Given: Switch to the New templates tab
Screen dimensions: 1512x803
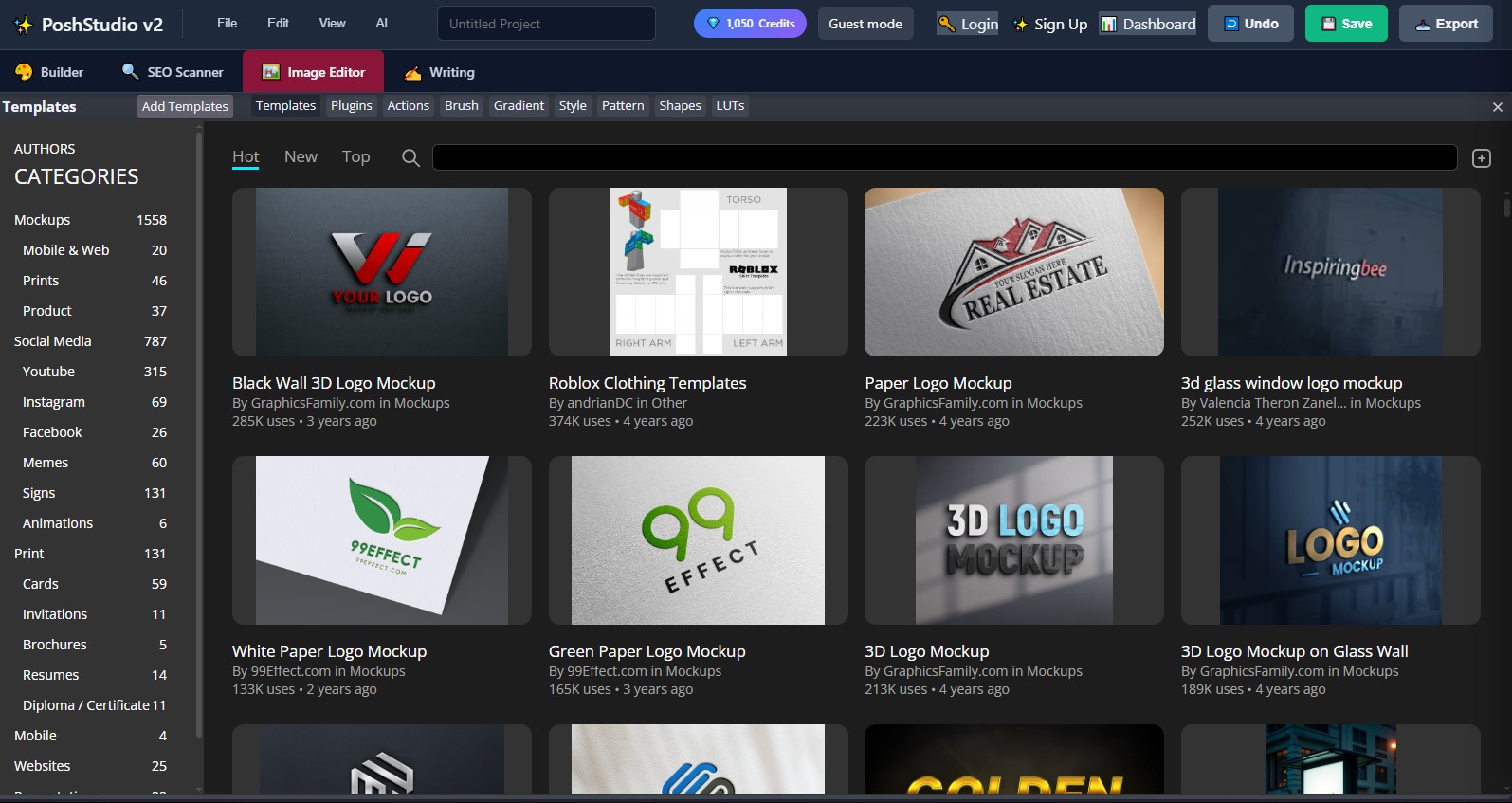Looking at the screenshot, I should click(301, 157).
